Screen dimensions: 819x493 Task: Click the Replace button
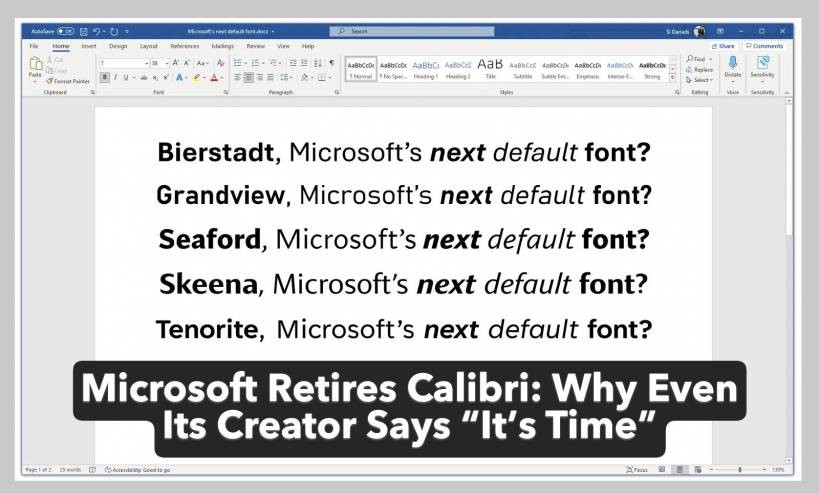700,69
